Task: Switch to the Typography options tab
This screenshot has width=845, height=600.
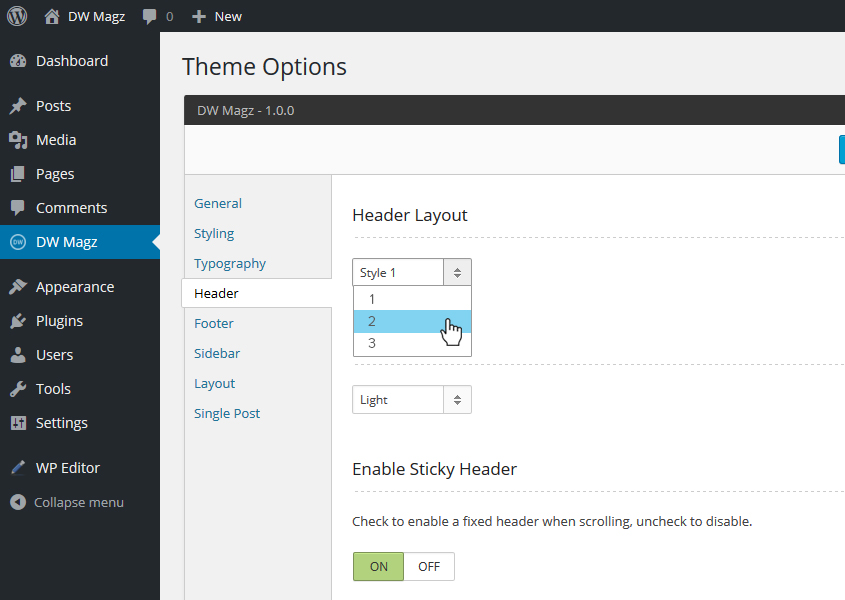Action: [x=230, y=264]
